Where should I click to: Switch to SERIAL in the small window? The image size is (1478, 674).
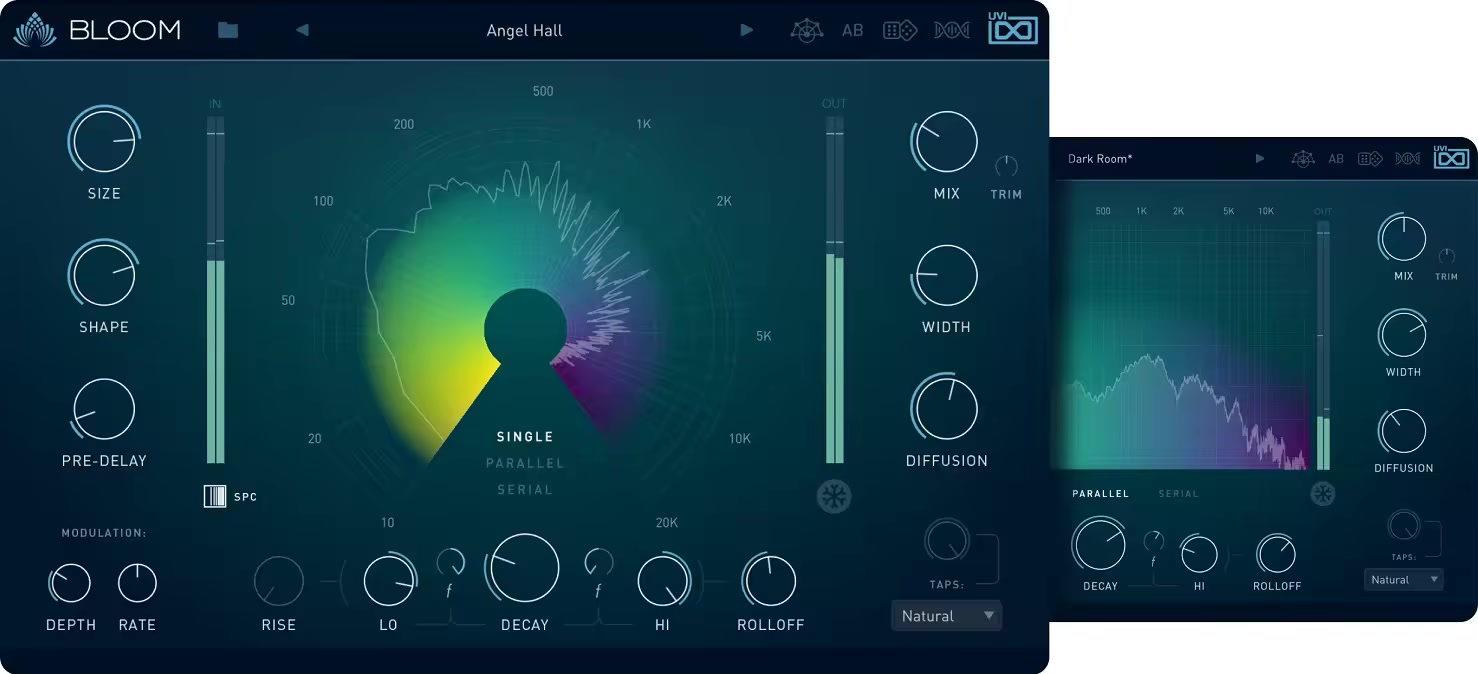pos(1178,494)
